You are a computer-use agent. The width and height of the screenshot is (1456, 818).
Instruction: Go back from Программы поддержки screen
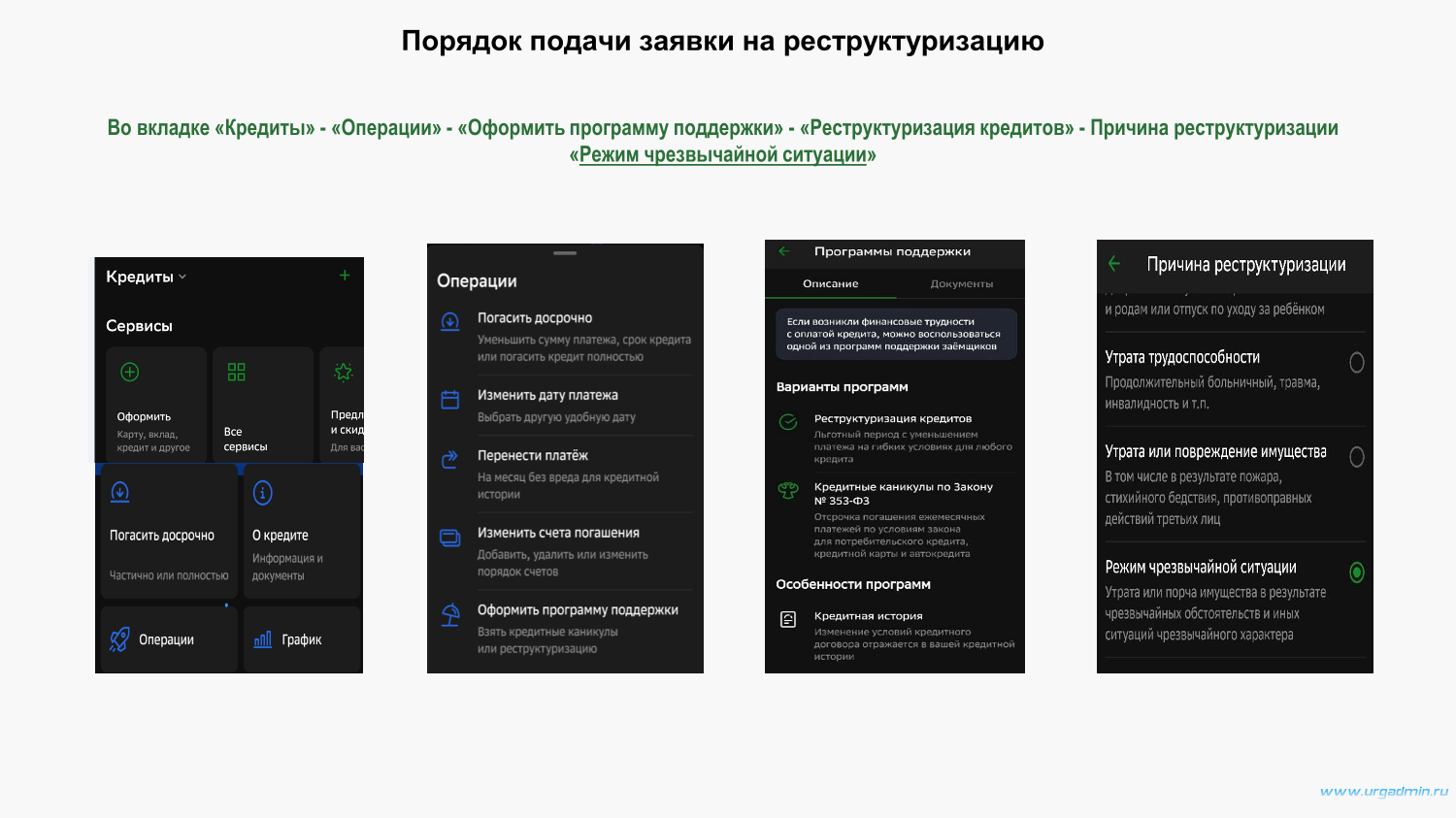tap(784, 251)
